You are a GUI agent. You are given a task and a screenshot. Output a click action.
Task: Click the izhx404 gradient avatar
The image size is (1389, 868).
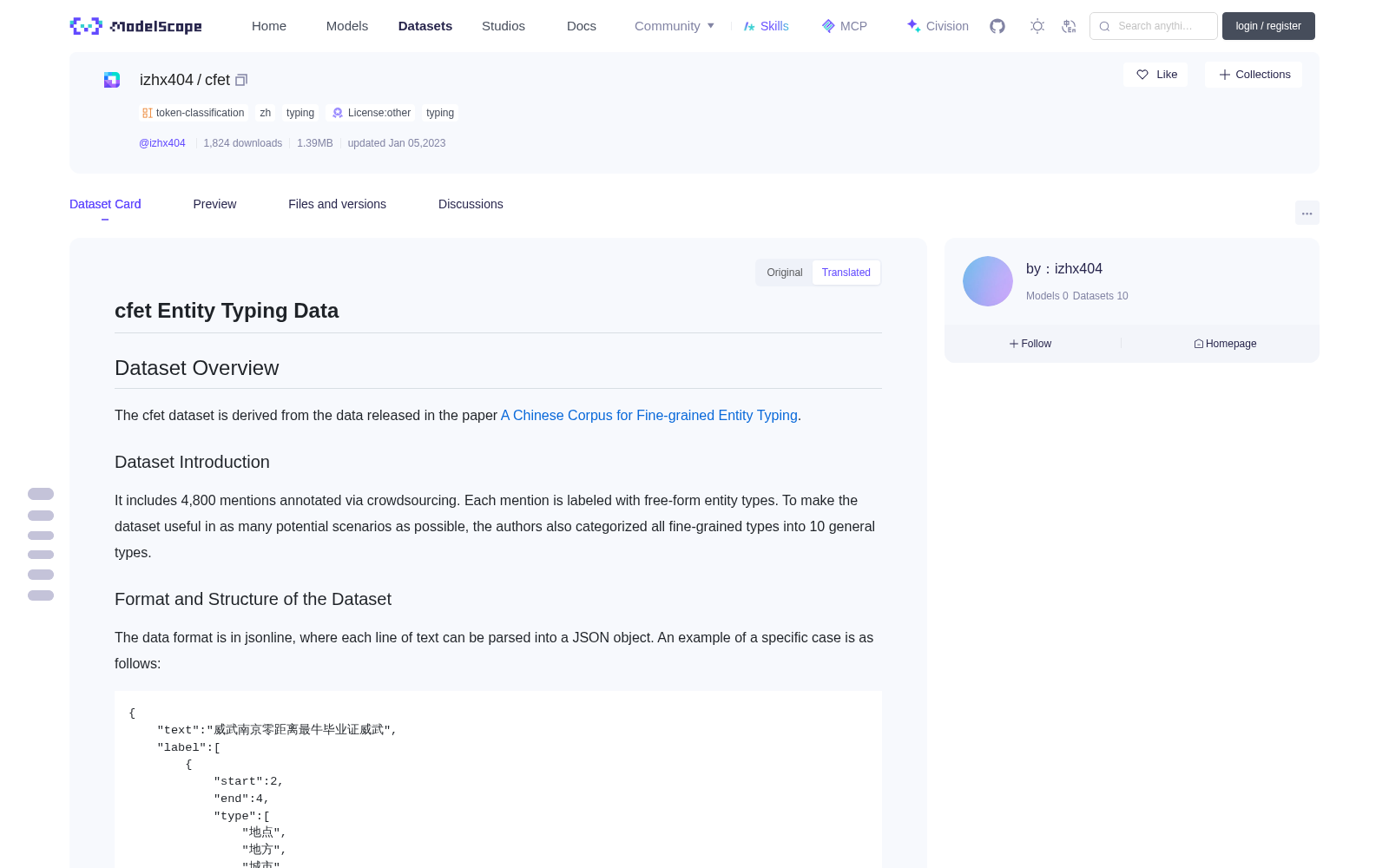pos(988,281)
